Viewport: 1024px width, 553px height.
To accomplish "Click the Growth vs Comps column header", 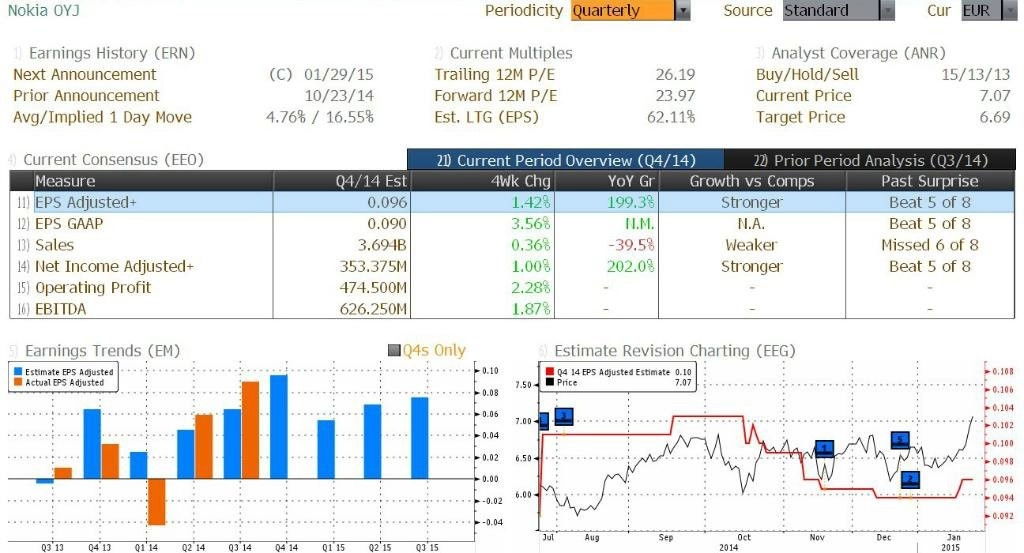I will 752,181.
